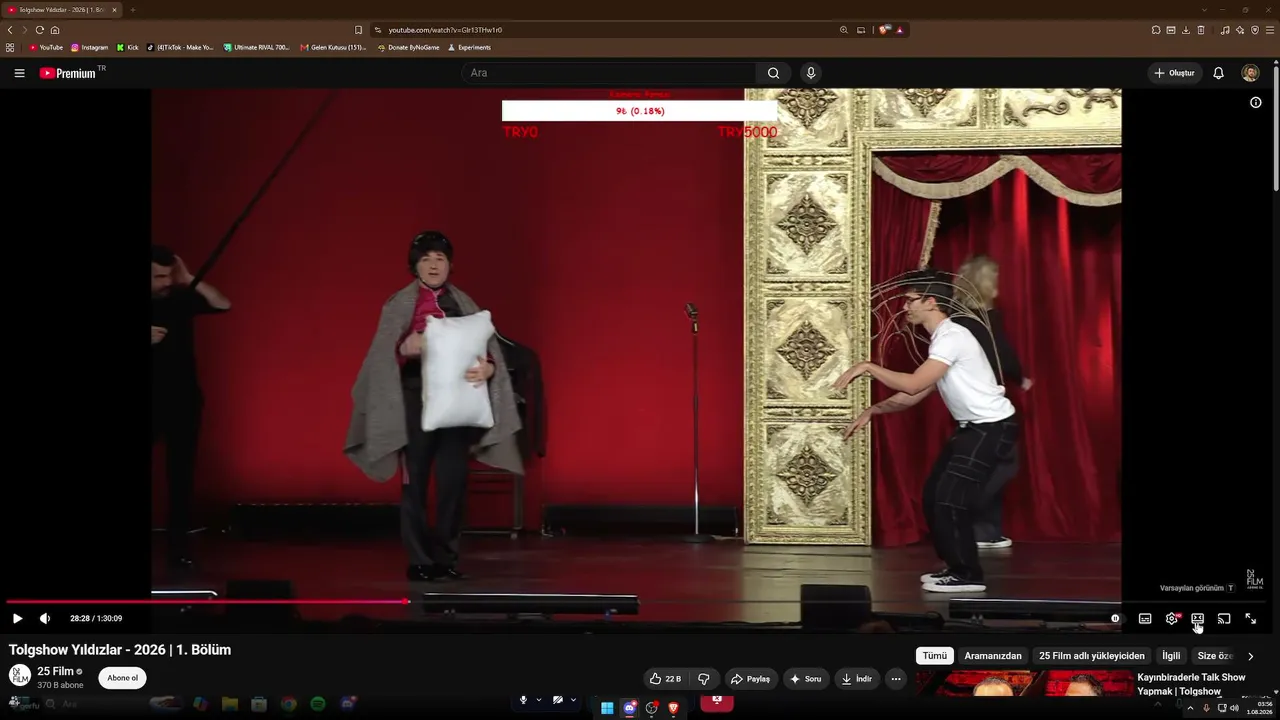Share video via Paylaş button
Viewport: 1280px width, 720px height.
(x=751, y=679)
